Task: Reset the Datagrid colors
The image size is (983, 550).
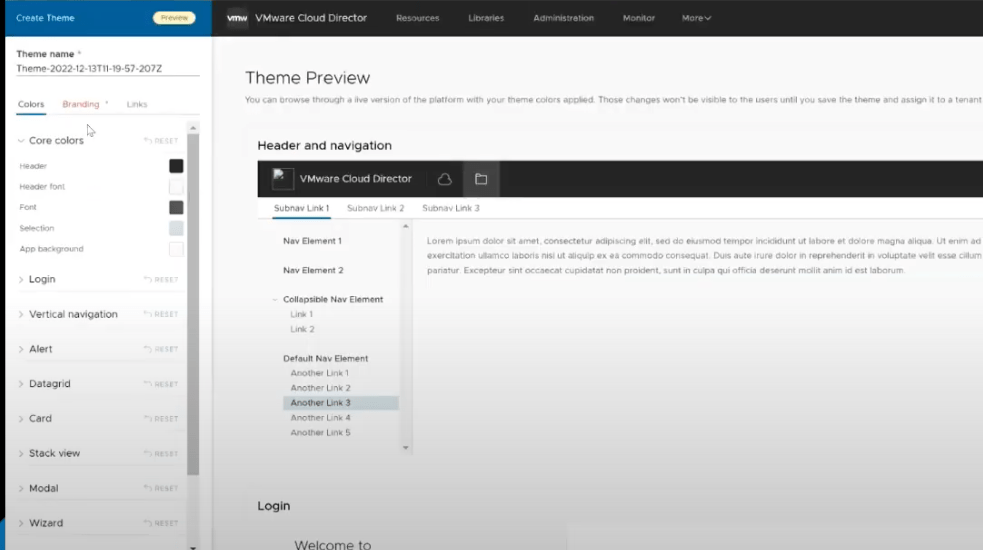Action: click(x=161, y=384)
